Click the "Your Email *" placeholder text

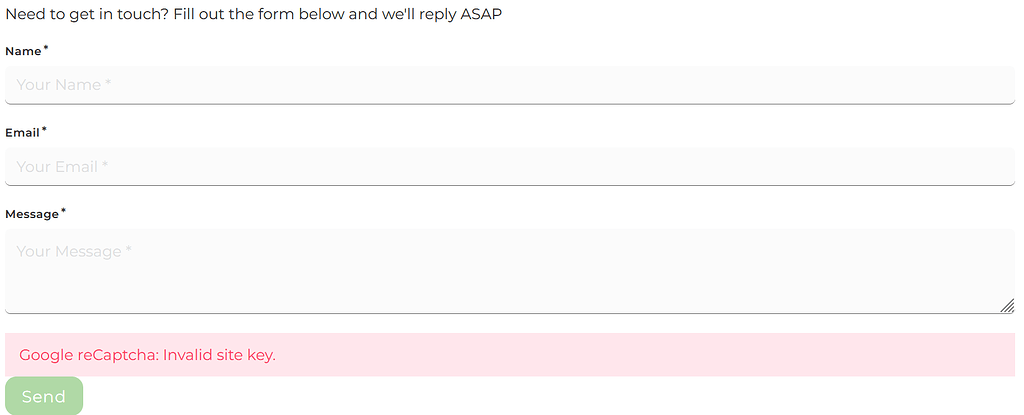click(62, 167)
